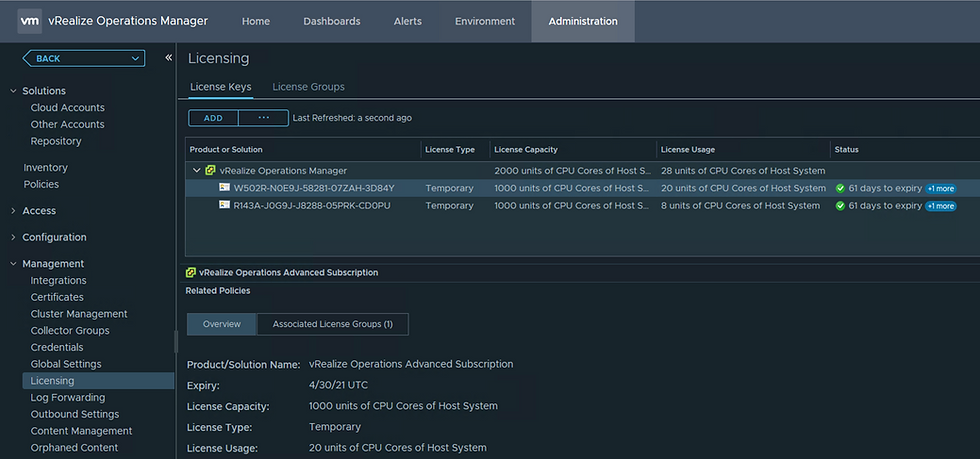Image resolution: width=980 pixels, height=459 pixels.
Task: Expand the Access section
Action: pos(14,211)
